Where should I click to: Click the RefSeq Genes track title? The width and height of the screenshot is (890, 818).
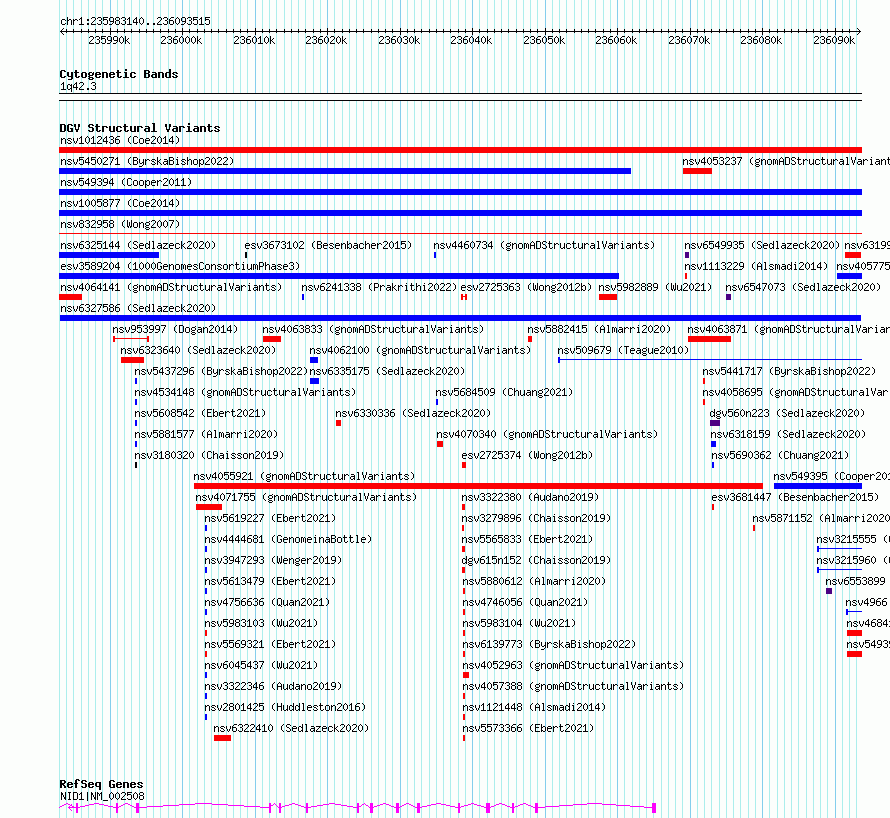101,784
